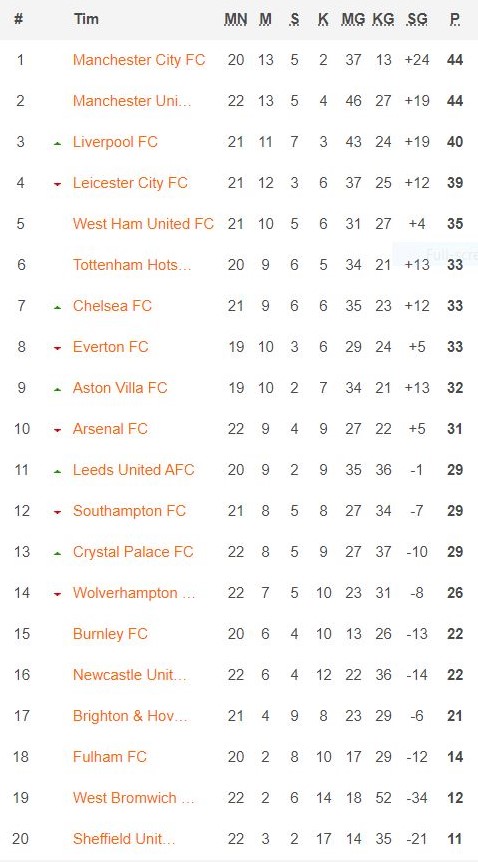Click the red down arrow beside Leicester City FC
Screen dimensions: 478x862
coord(57,185)
